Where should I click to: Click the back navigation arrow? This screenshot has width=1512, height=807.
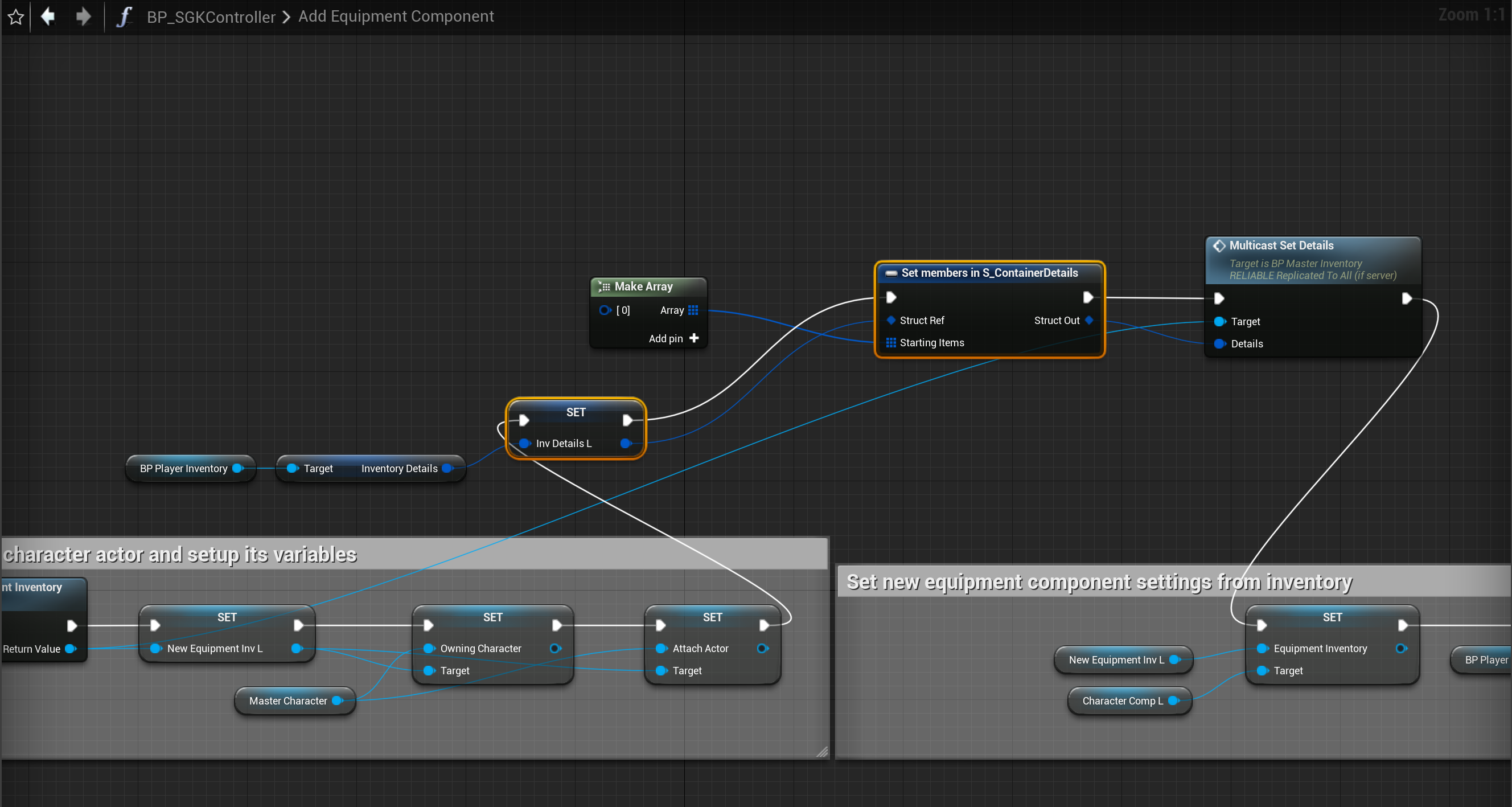click(x=48, y=16)
